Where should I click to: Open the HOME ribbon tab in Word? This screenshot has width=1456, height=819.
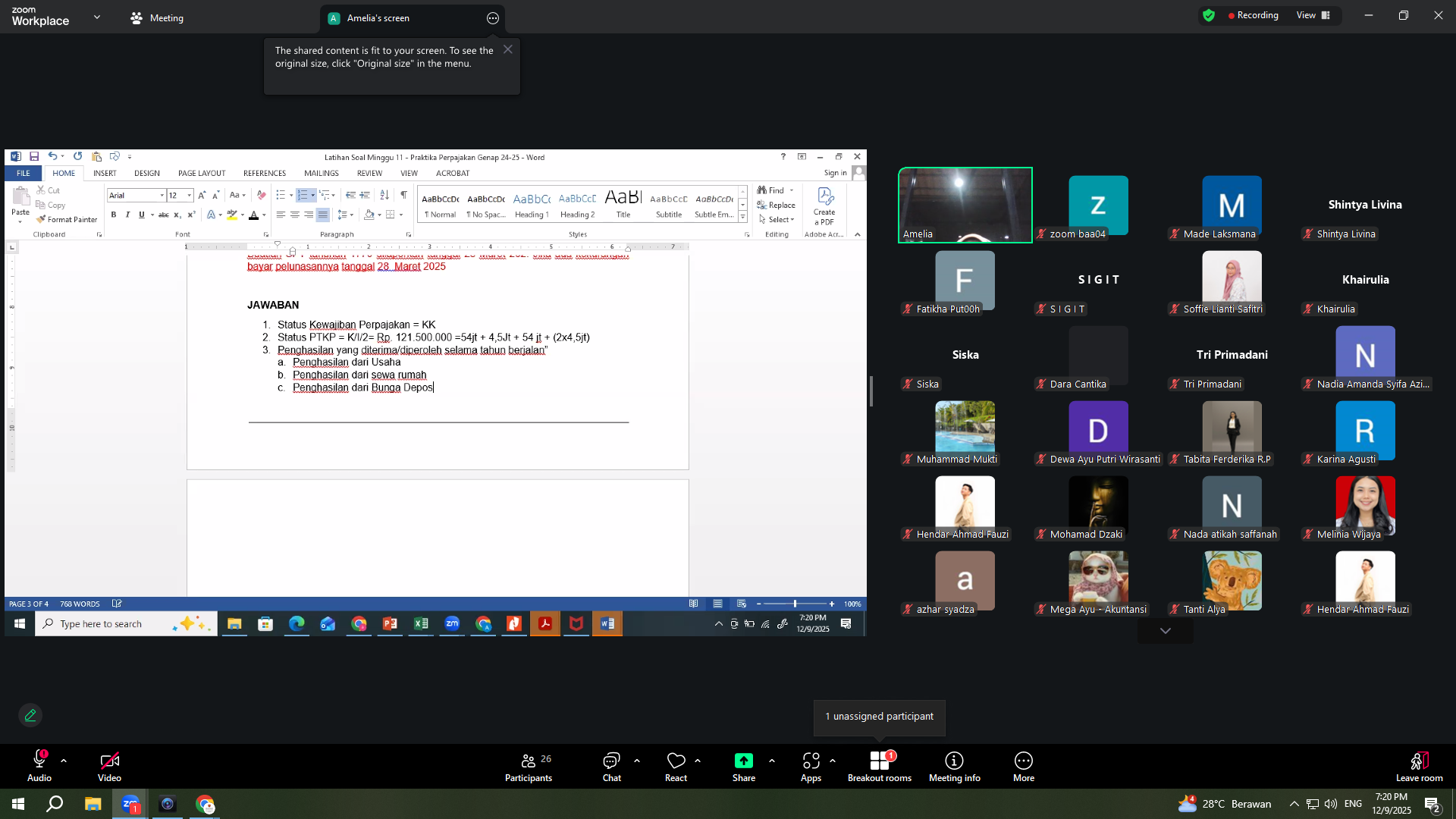[64, 174]
